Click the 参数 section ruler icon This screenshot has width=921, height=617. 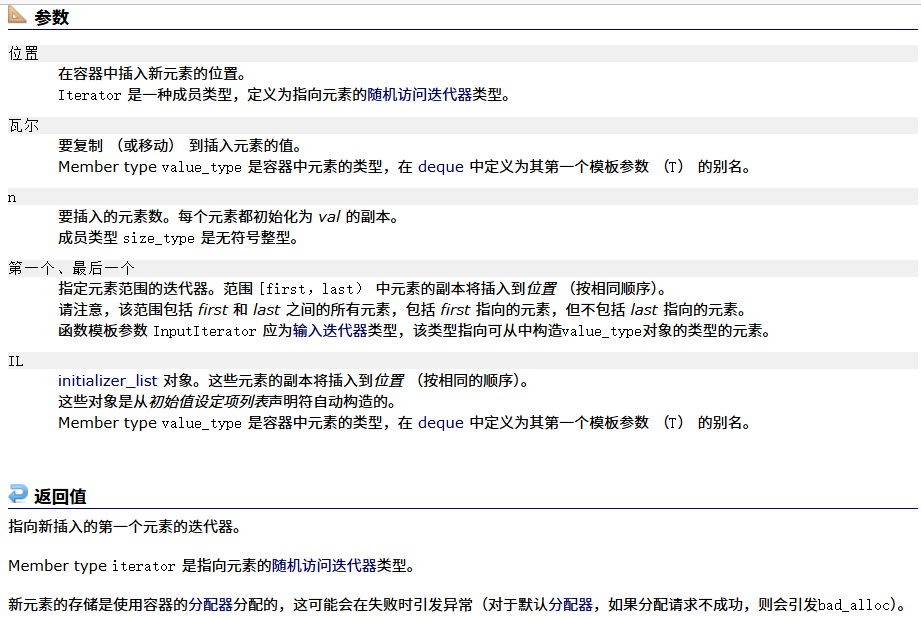pyautogui.click(x=17, y=15)
